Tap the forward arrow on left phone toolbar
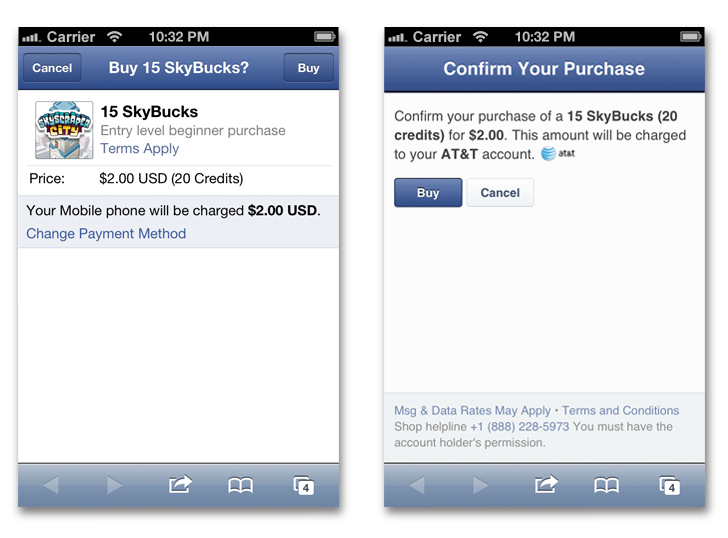Viewport: 728px width, 538px height. 114,485
